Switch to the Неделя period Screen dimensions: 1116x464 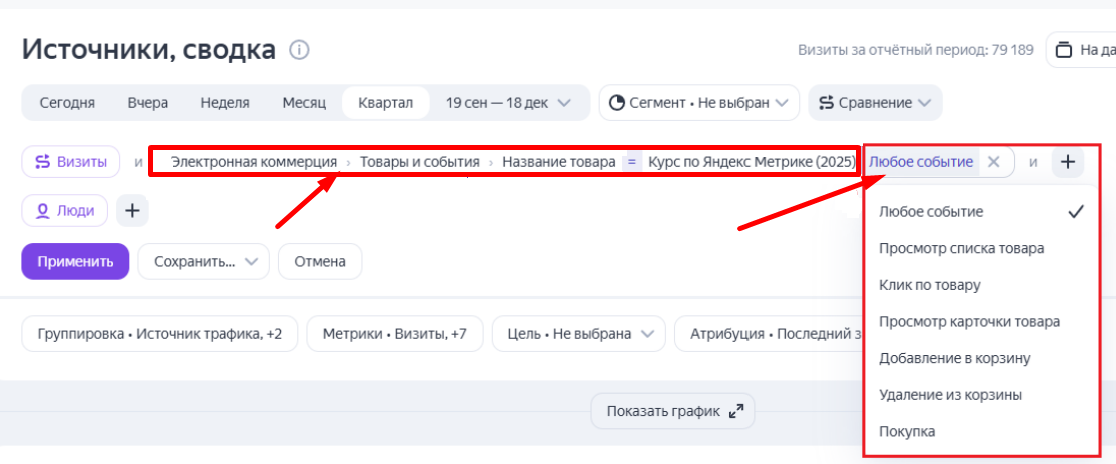225,102
